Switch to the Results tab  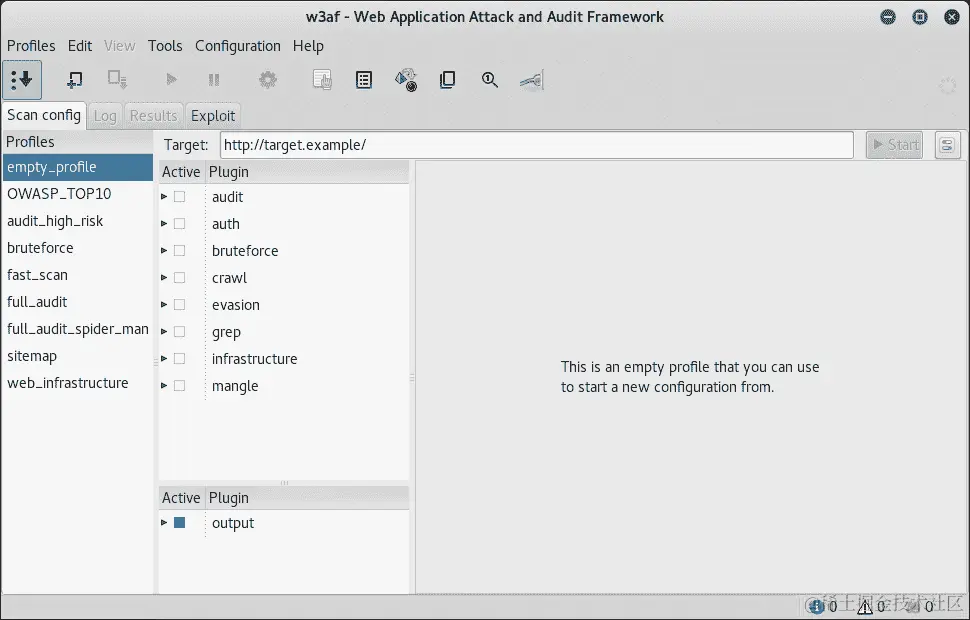153,116
